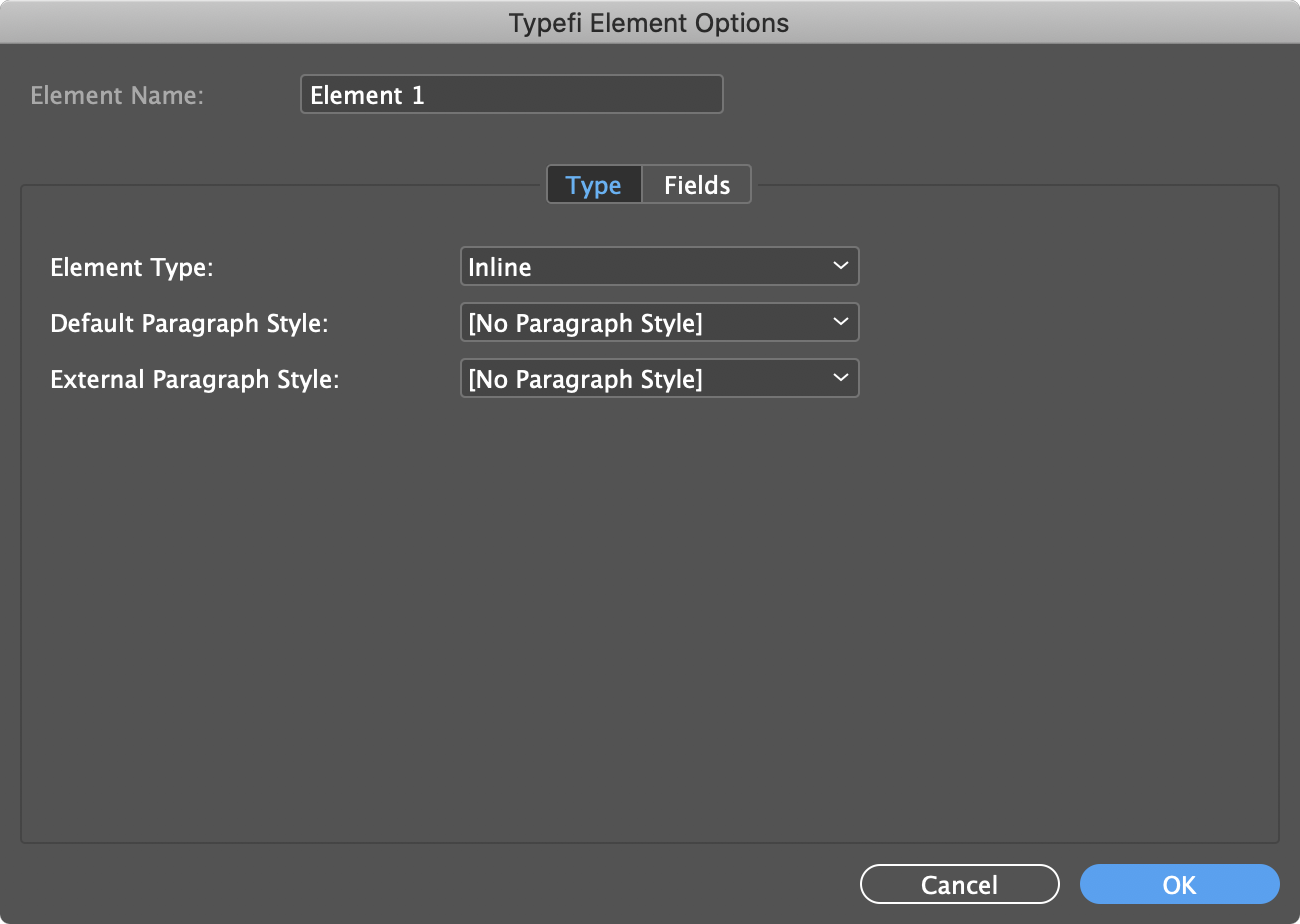1300x924 pixels.
Task: Click the 'Element Name:' label
Action: point(117,95)
